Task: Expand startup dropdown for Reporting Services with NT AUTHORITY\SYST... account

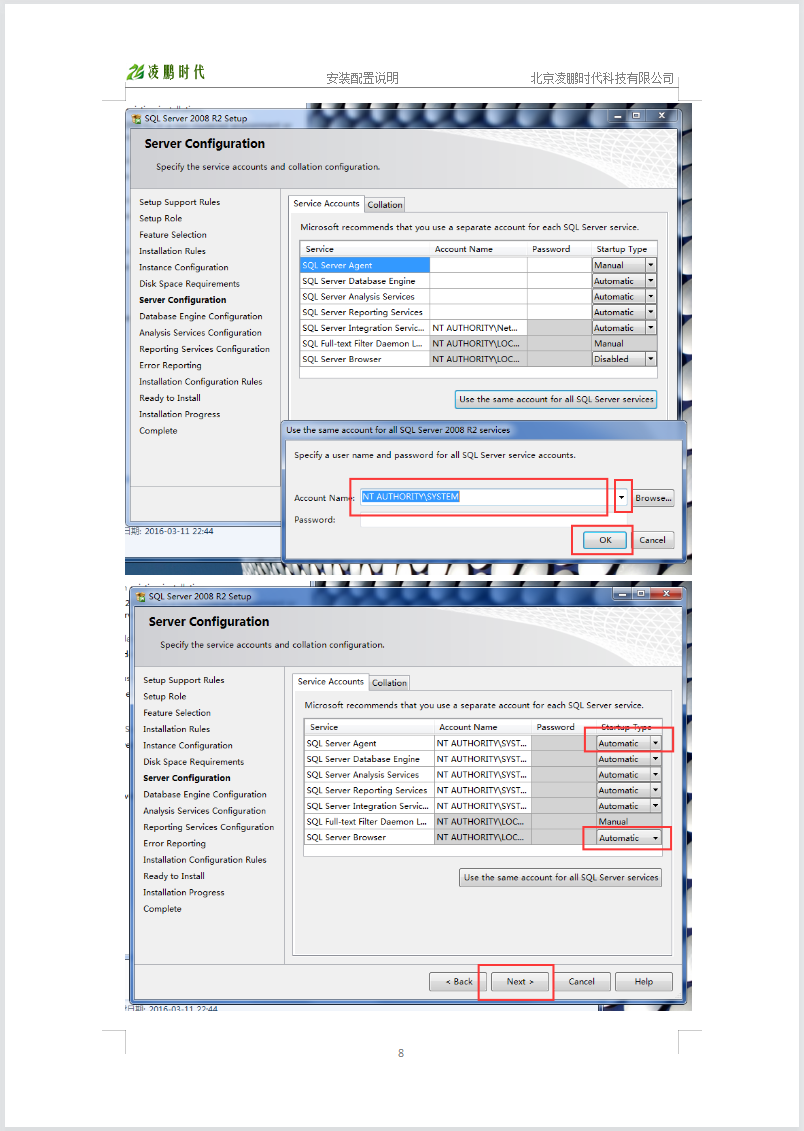Action: (x=655, y=791)
